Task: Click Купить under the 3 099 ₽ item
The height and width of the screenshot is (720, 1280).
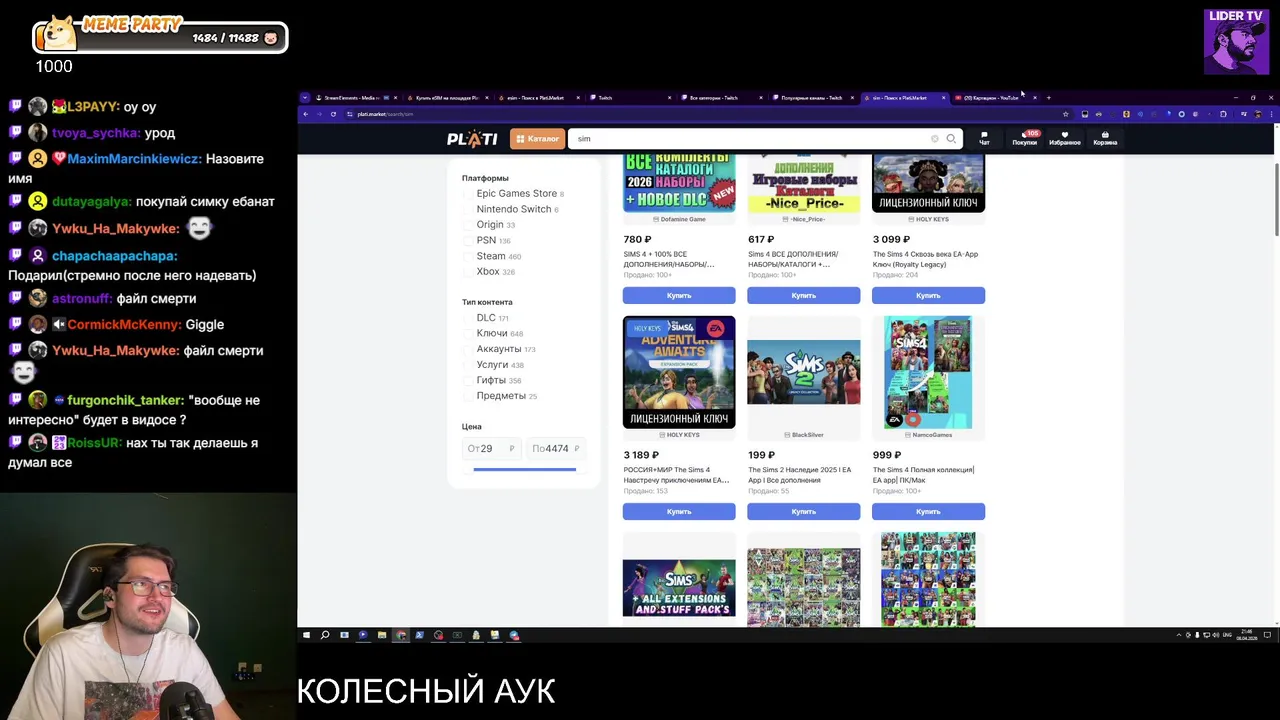Action: (x=928, y=296)
